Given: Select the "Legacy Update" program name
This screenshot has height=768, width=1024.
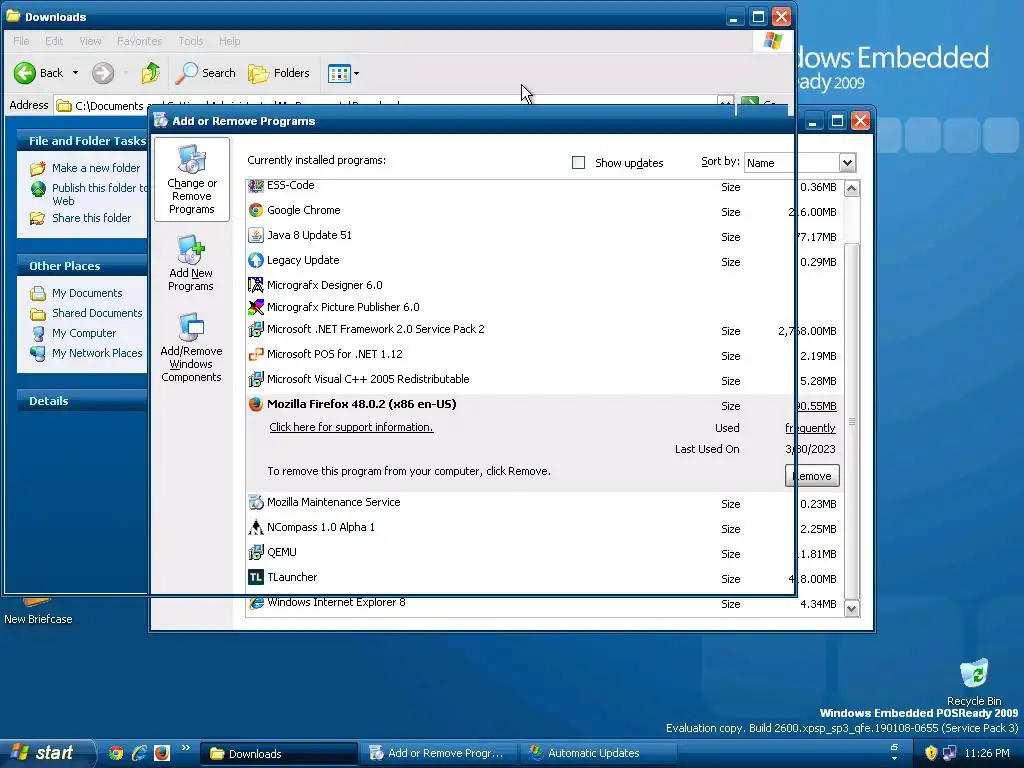Looking at the screenshot, I should point(303,260).
